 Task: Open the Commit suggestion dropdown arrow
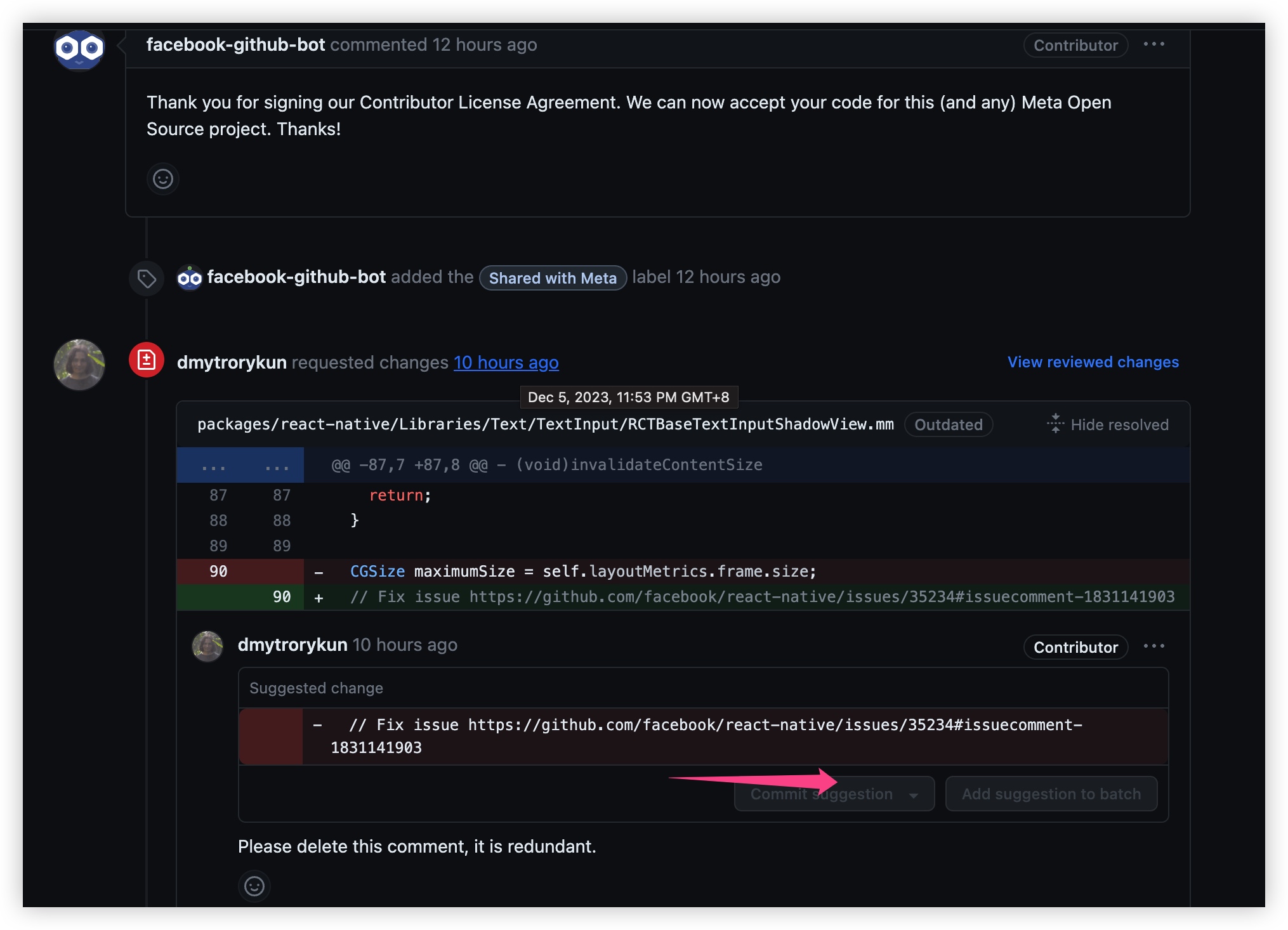click(x=914, y=794)
